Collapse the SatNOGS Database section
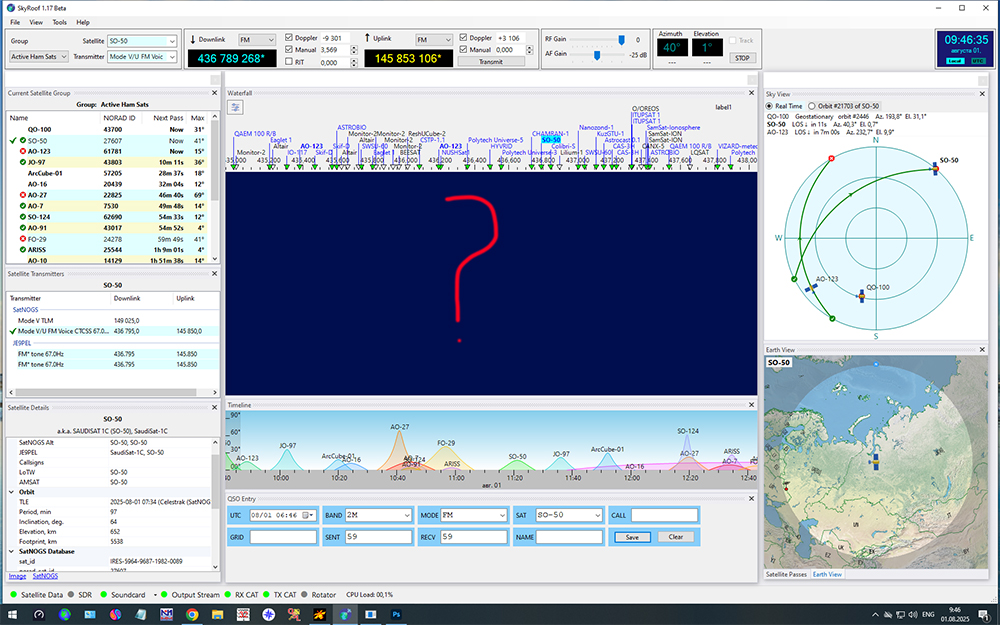 tap(11, 552)
